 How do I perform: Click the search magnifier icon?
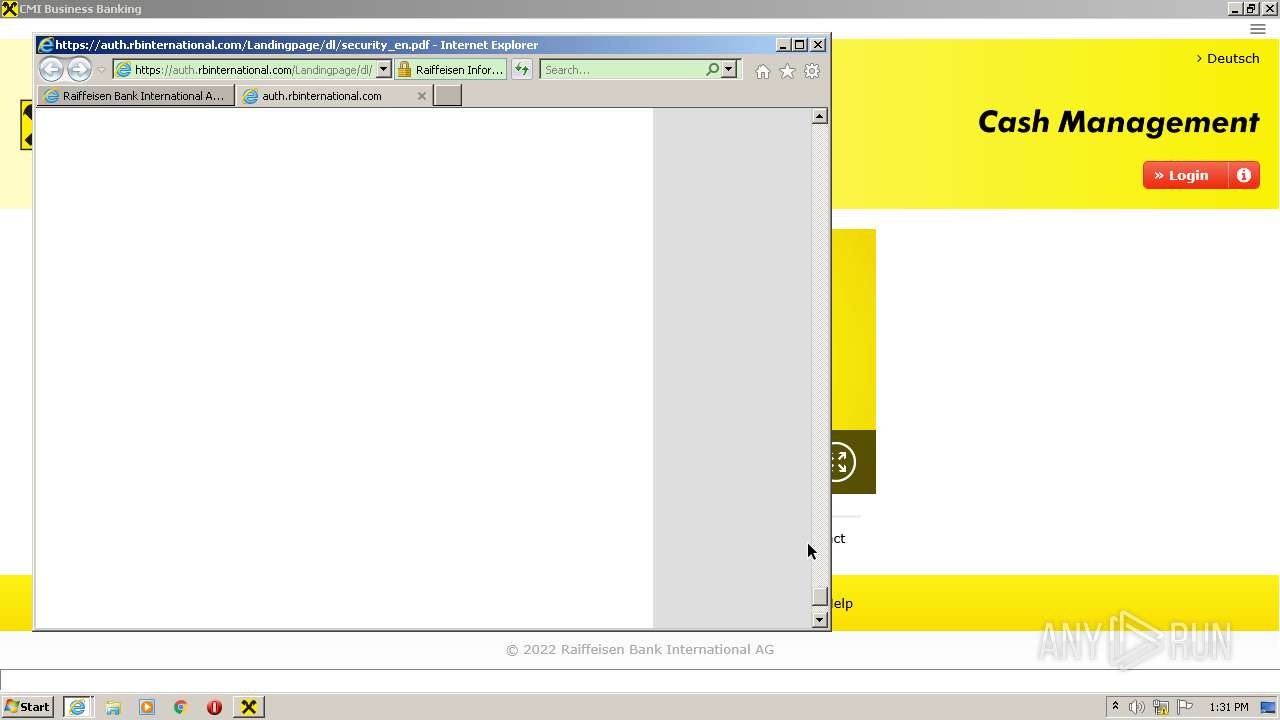pos(712,70)
